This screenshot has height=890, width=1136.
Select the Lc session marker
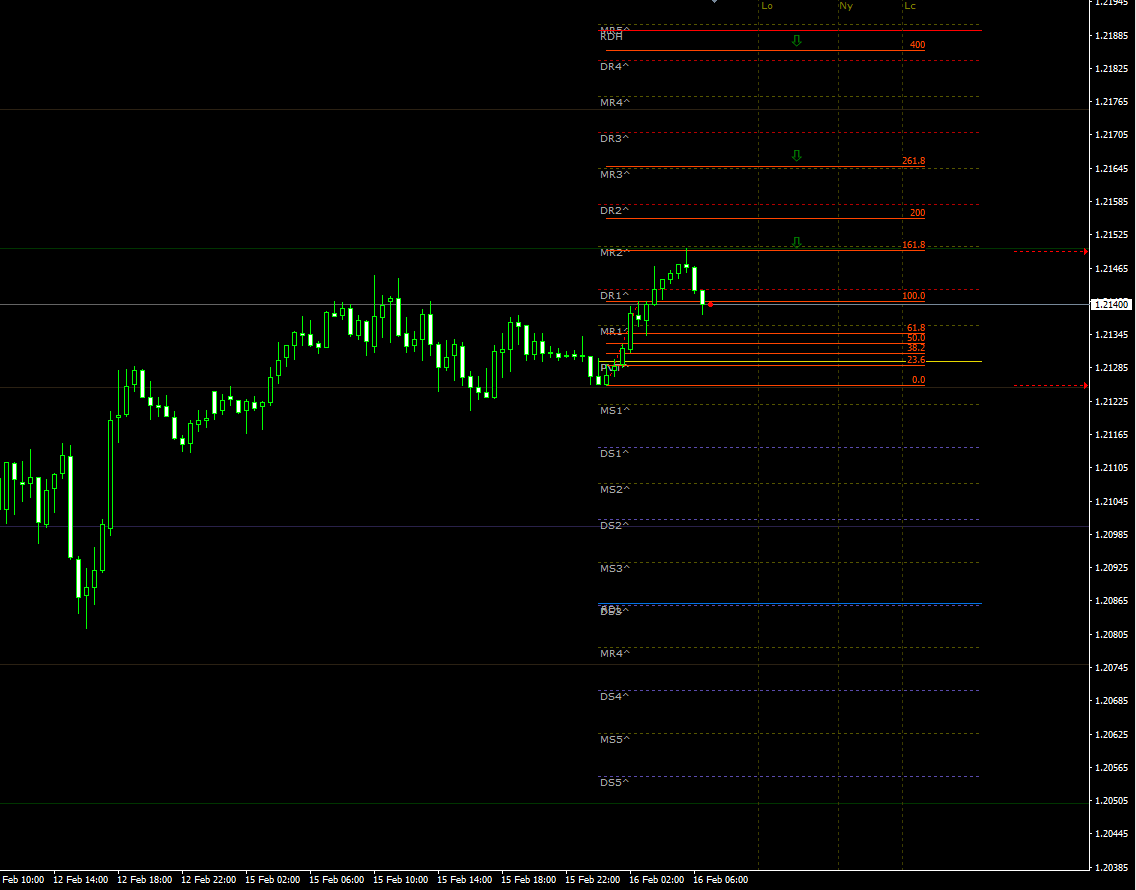(x=911, y=6)
